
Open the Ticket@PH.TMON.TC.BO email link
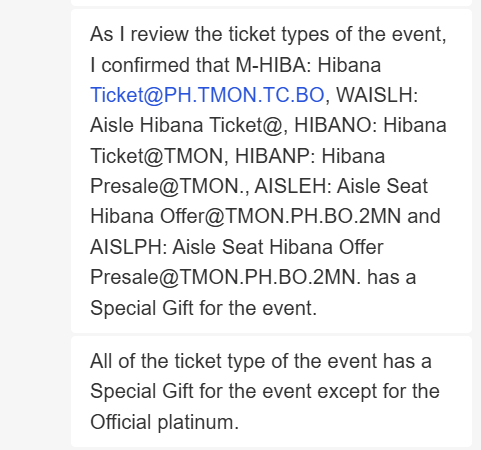(x=207, y=95)
